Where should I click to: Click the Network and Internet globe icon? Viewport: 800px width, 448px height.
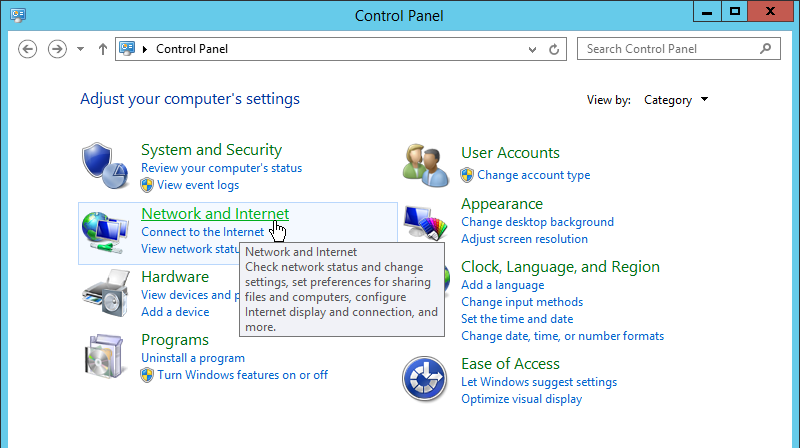coord(106,232)
